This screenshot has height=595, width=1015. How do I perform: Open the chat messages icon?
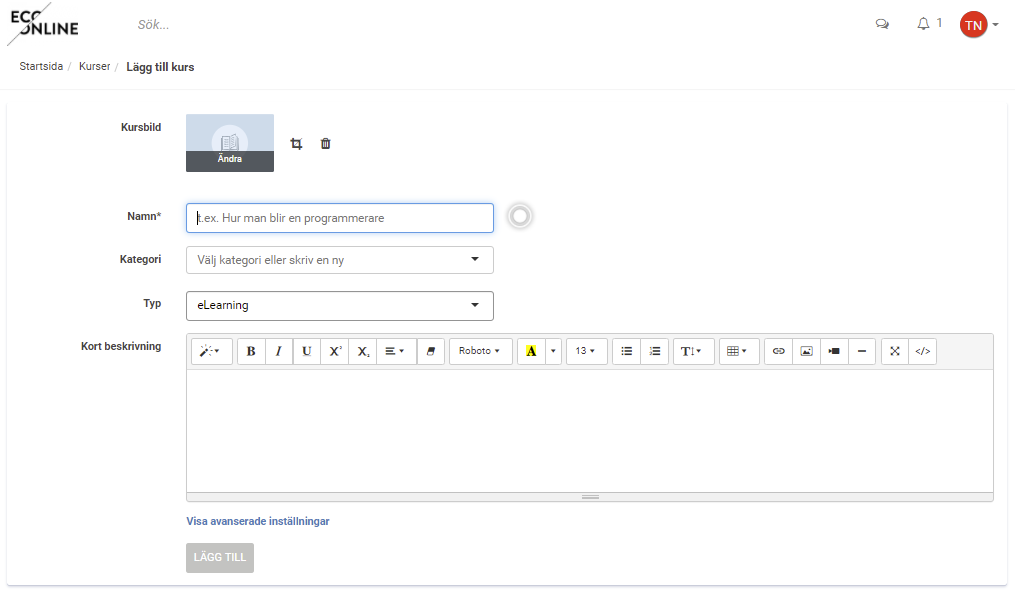coord(882,25)
